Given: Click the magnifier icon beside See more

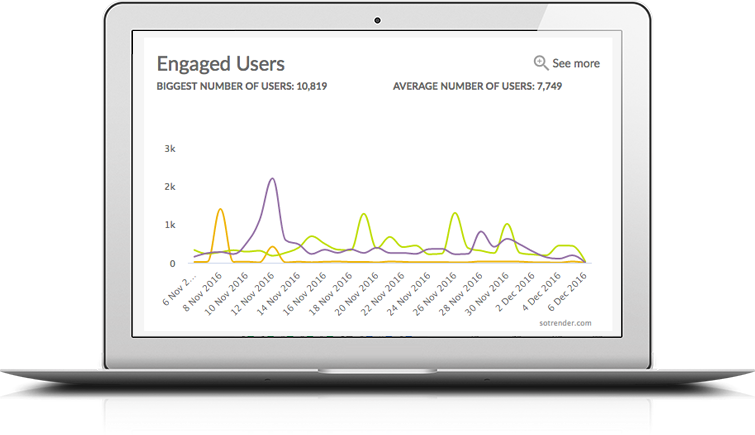Looking at the screenshot, I should click(541, 63).
